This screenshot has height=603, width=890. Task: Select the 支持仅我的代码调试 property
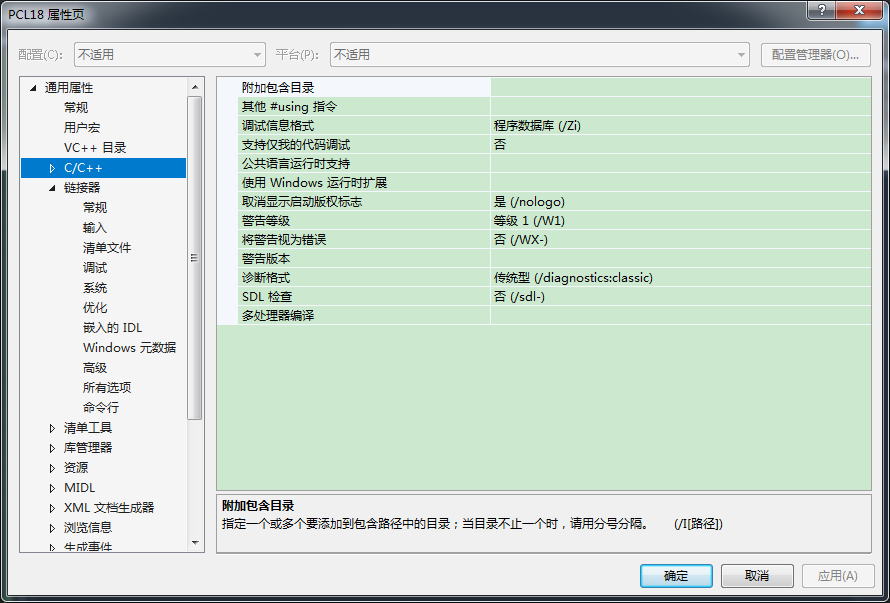click(x=364, y=145)
